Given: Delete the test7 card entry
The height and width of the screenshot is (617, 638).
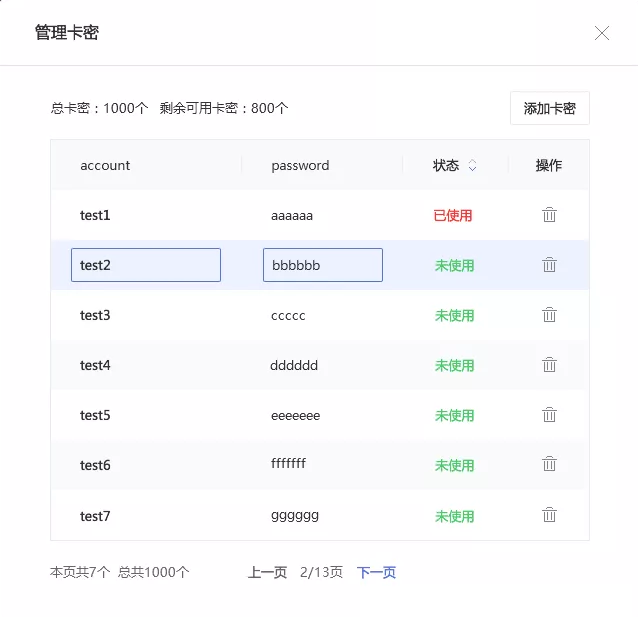Looking at the screenshot, I should click(549, 515).
